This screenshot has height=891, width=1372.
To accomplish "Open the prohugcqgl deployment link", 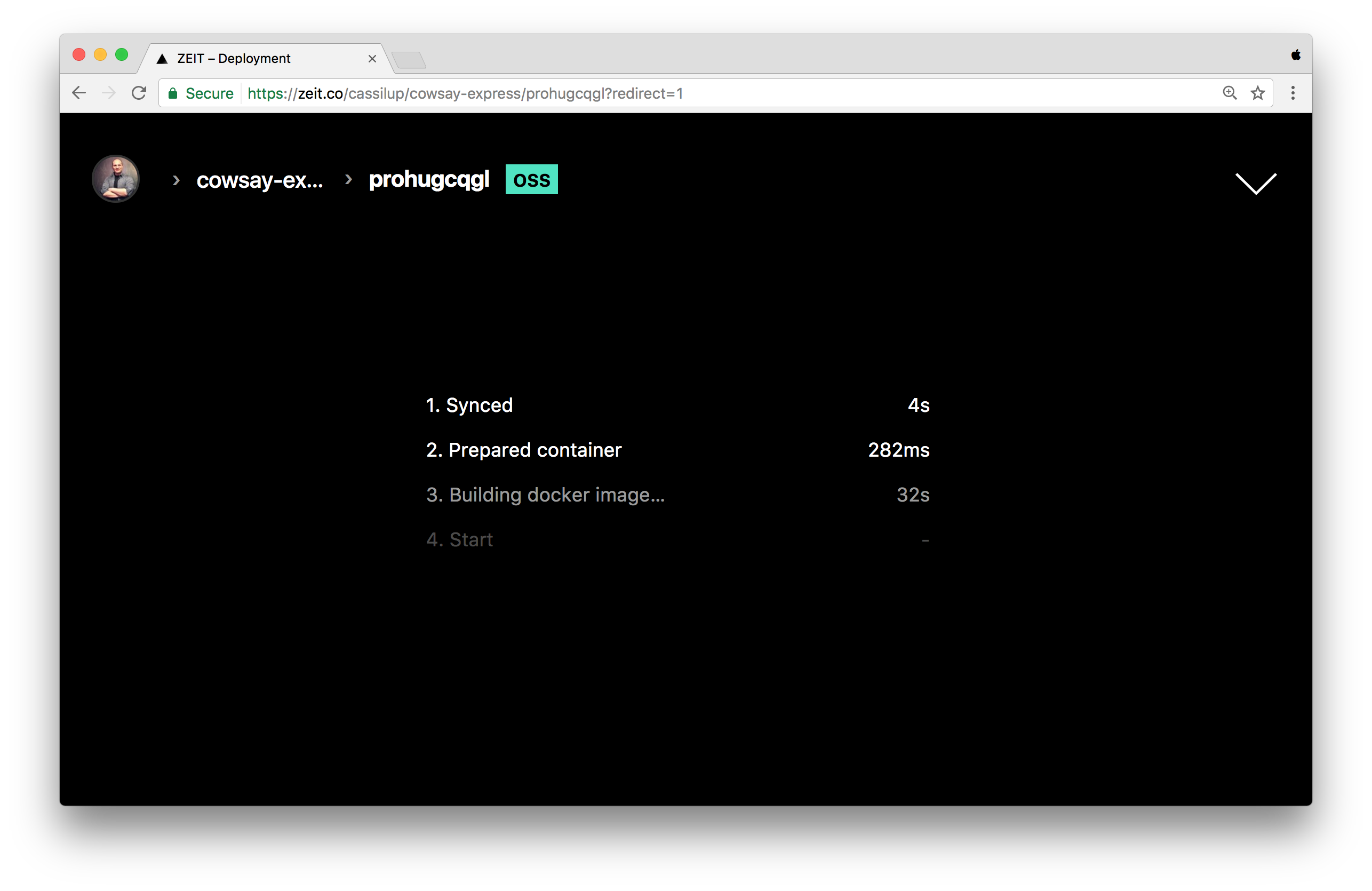I will tap(429, 179).
